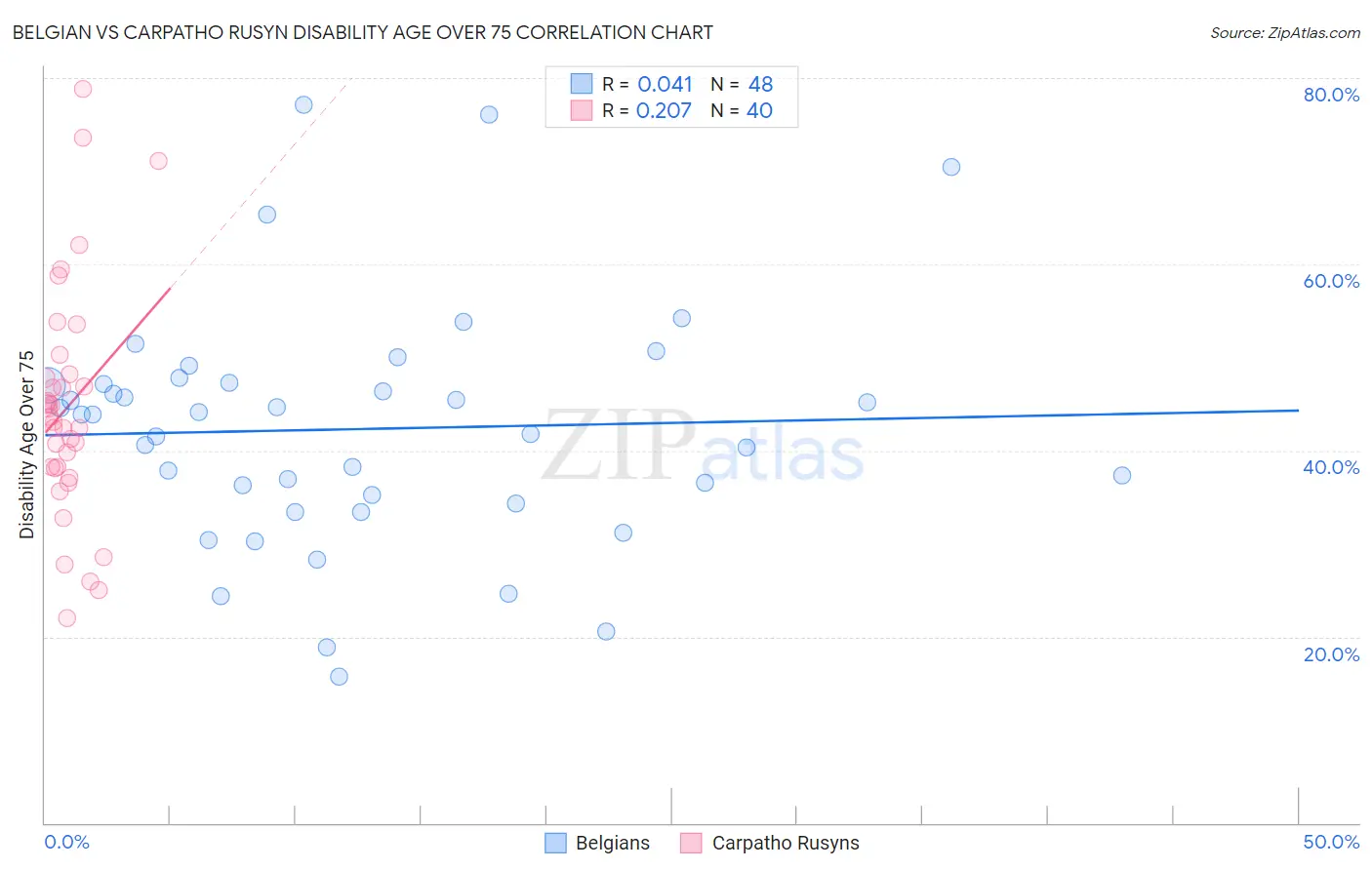Select the Belgians legend label
1372x870 pixels.
coord(613,843)
